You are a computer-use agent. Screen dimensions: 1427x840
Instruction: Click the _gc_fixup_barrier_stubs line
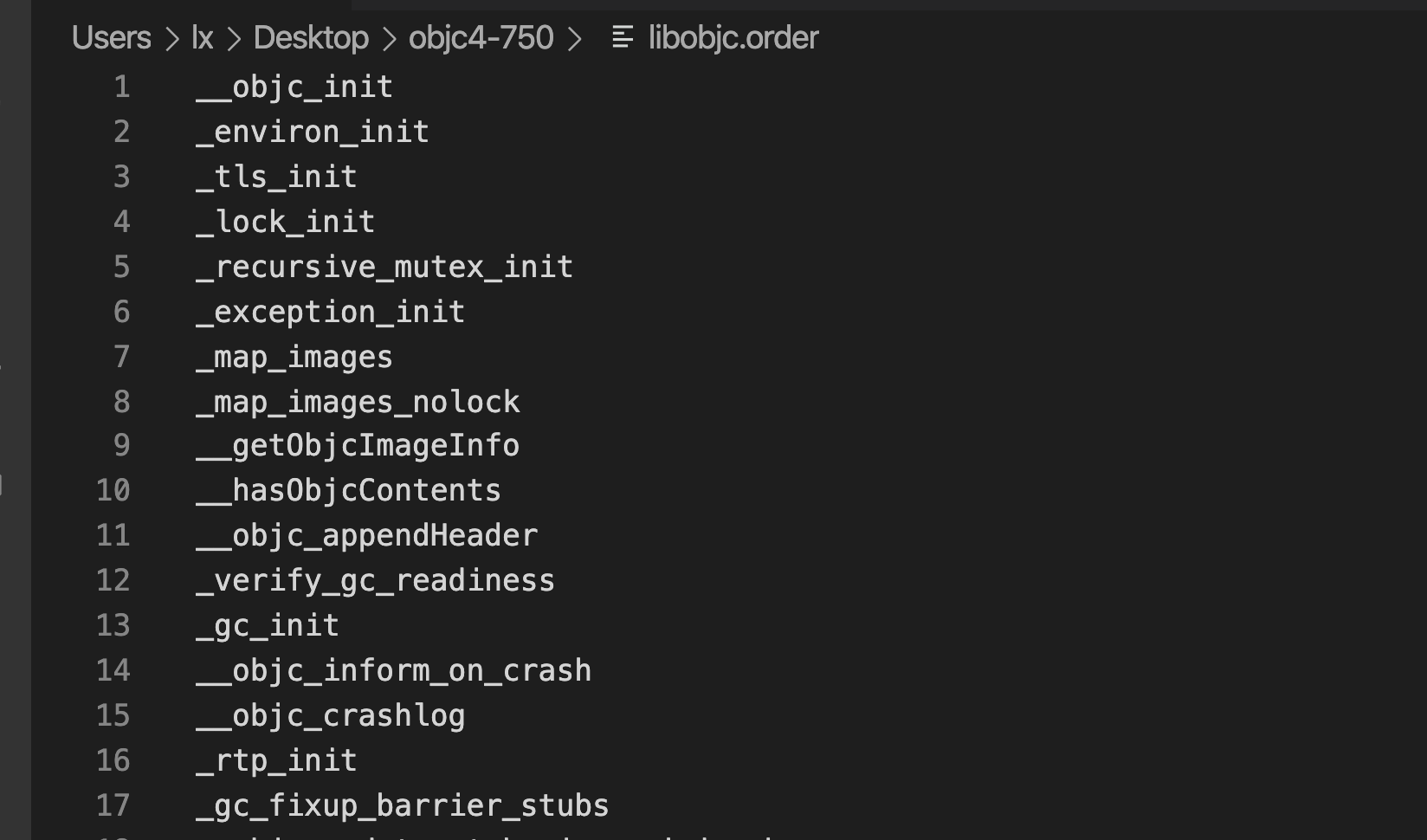pos(403,805)
